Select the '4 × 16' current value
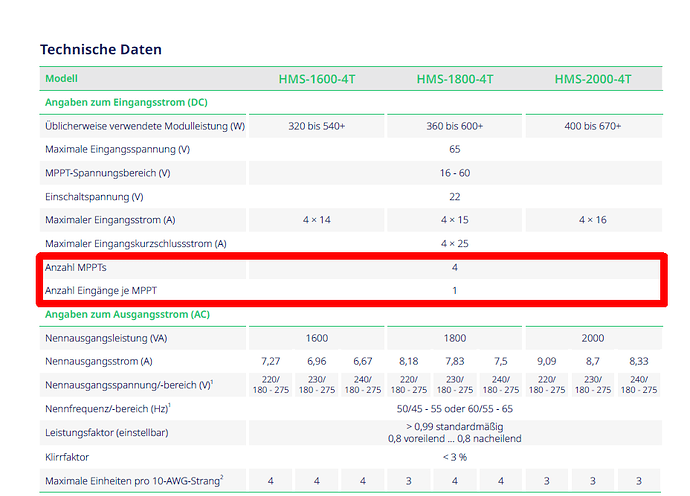Viewport: 690px width, 496px height. tap(593, 220)
